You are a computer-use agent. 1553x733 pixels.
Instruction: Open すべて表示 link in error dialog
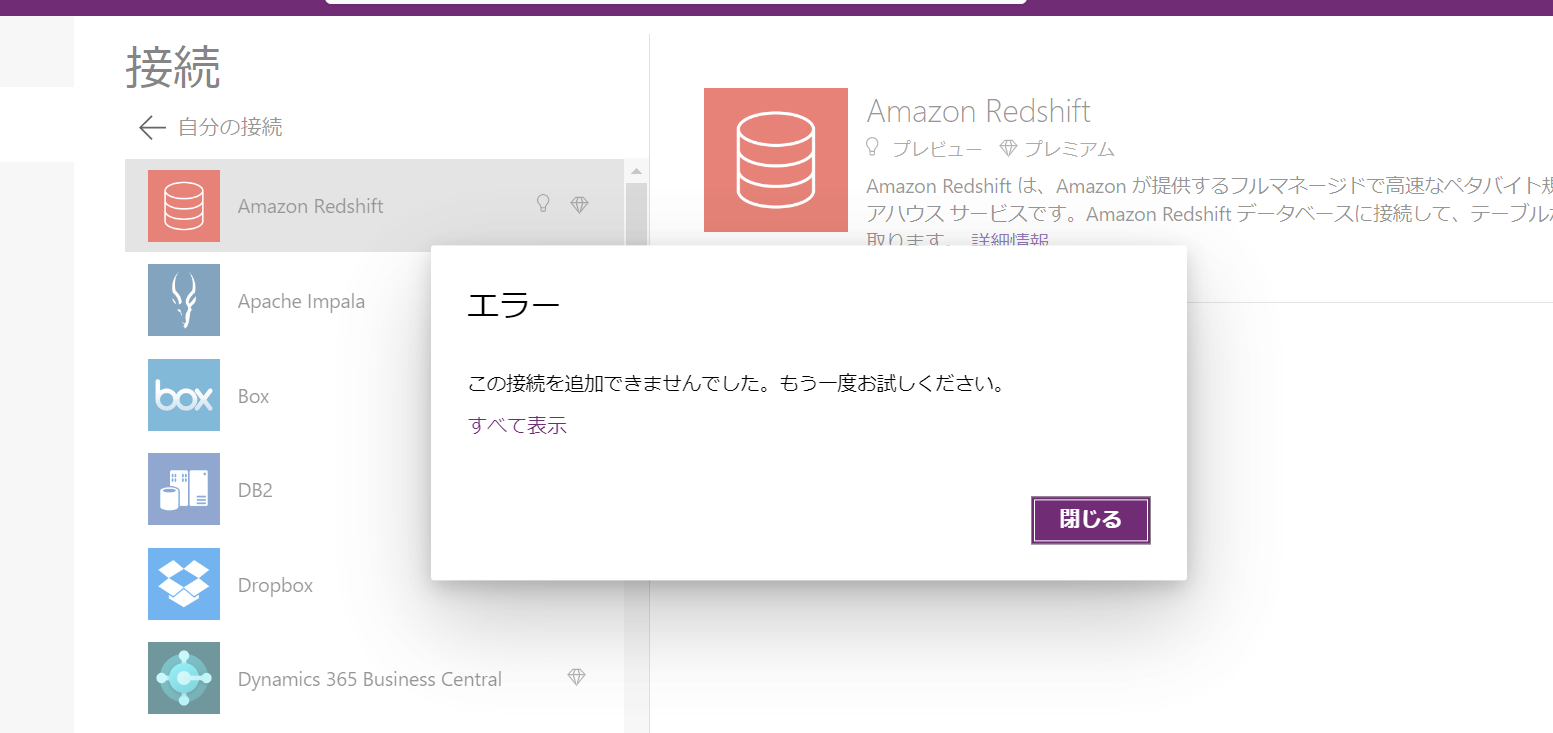pos(517,426)
